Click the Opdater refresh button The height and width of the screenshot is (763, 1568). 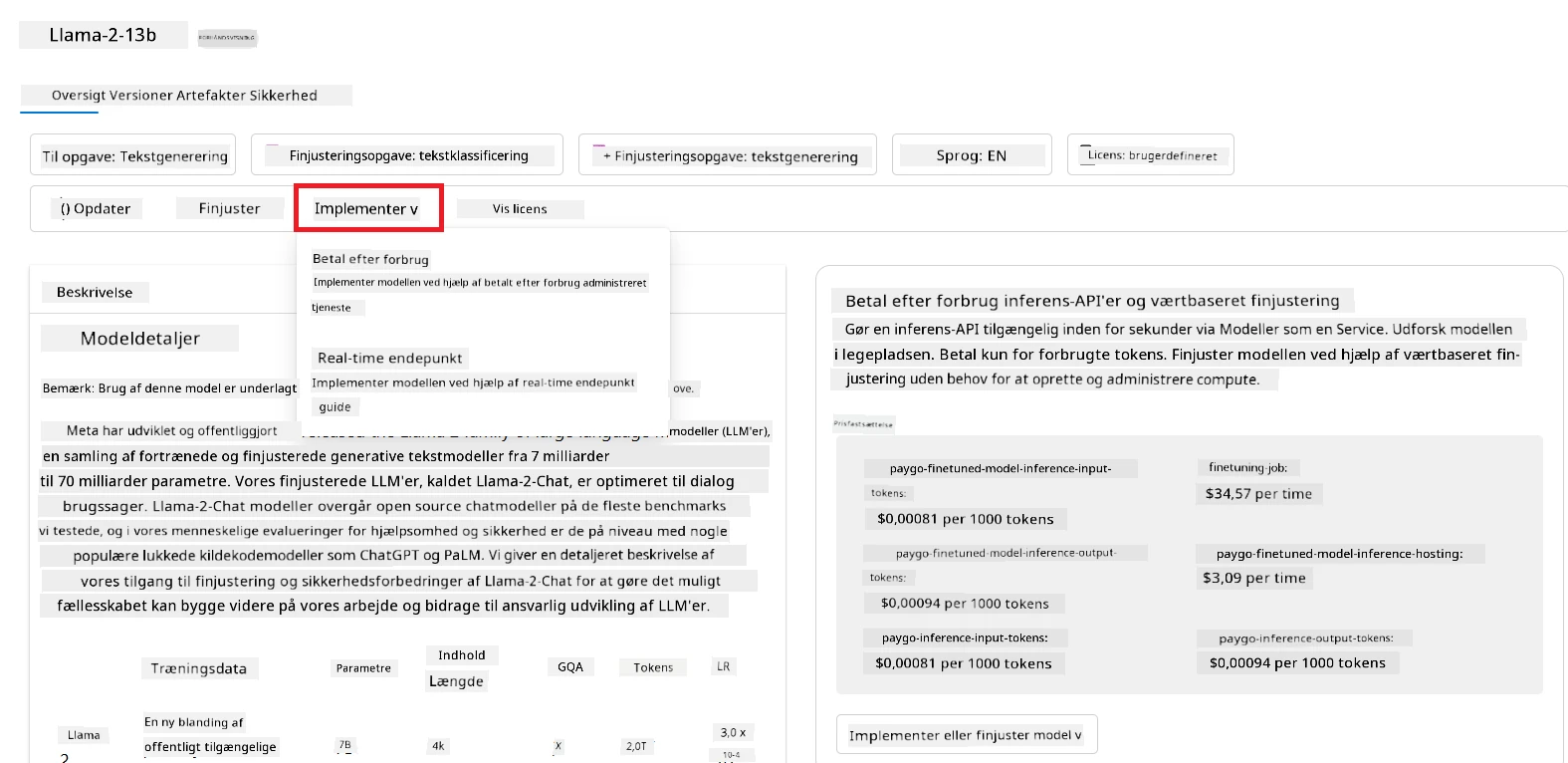coord(96,208)
